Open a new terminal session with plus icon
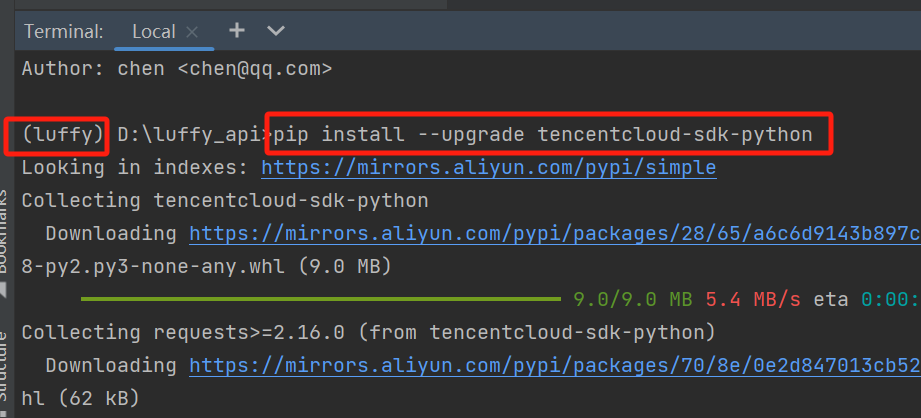Viewport: 921px width, 418px height. [x=237, y=31]
